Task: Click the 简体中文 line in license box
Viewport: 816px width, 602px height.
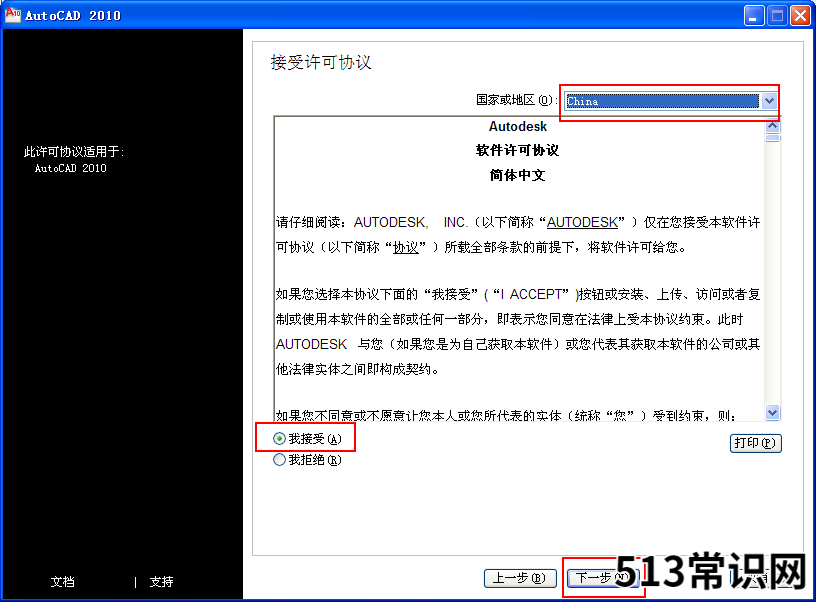Action: (517, 175)
